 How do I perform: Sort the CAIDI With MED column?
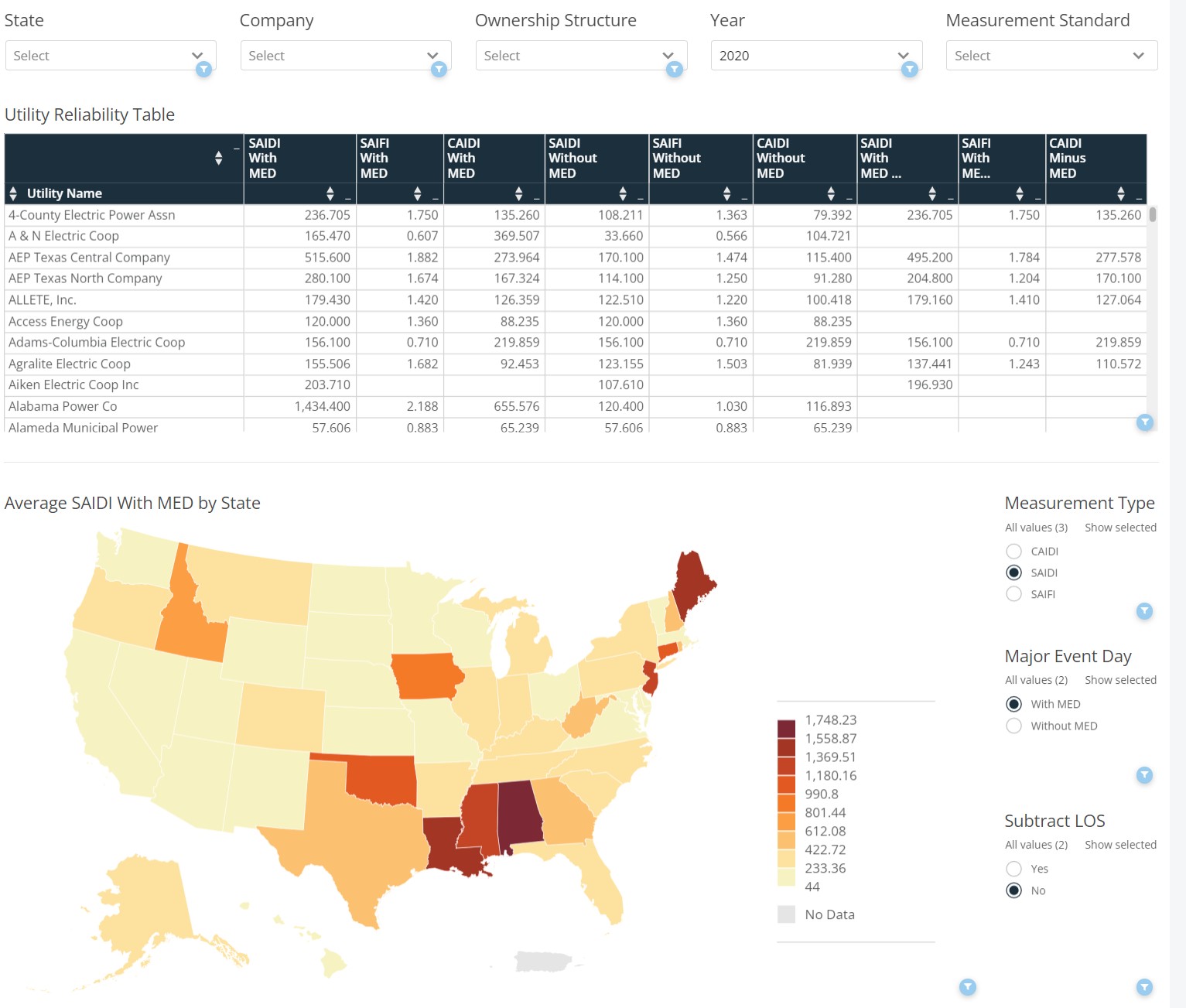pos(519,193)
